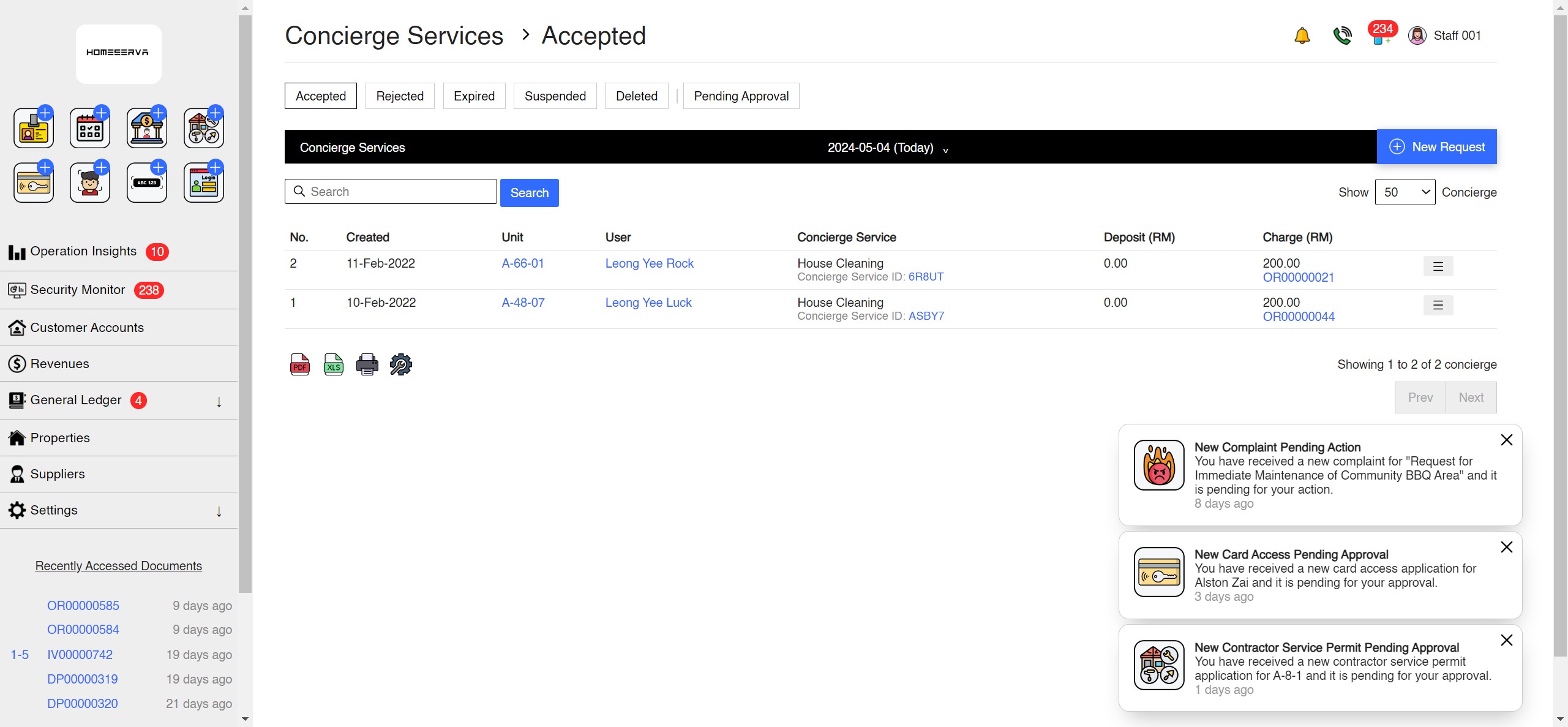Viewport: 1568px width, 727px height.
Task: Open the Pending Approval tab
Action: pyautogui.click(x=740, y=96)
